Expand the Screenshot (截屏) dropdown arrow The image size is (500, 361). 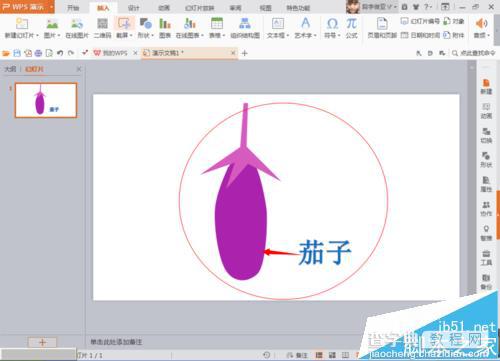pyautogui.click(x=131, y=35)
